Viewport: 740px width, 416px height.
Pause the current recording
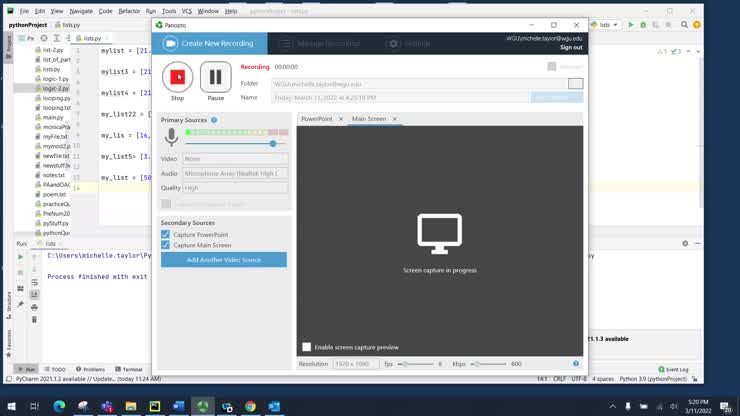(215, 76)
